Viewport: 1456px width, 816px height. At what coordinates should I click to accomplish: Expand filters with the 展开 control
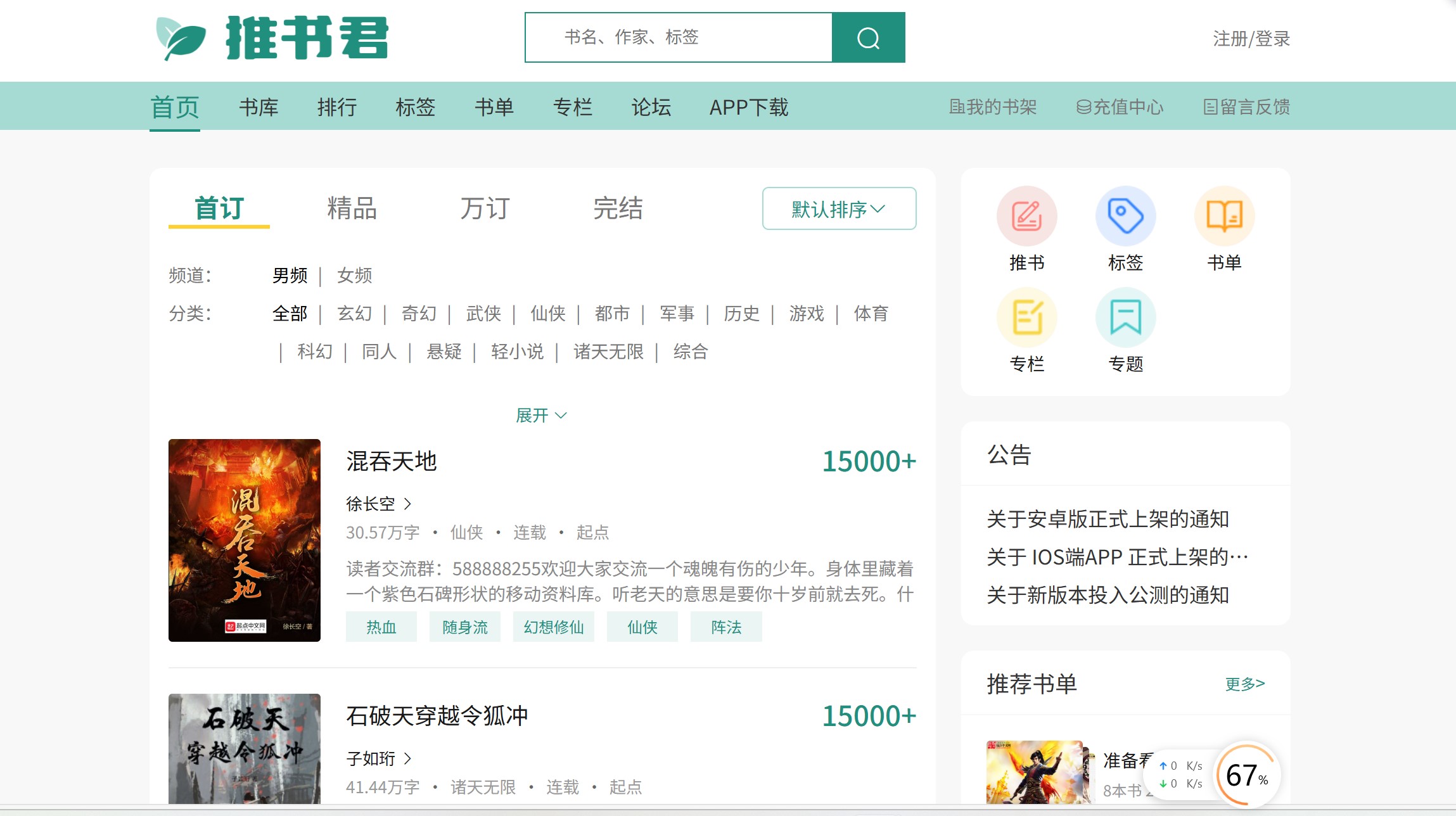(540, 415)
